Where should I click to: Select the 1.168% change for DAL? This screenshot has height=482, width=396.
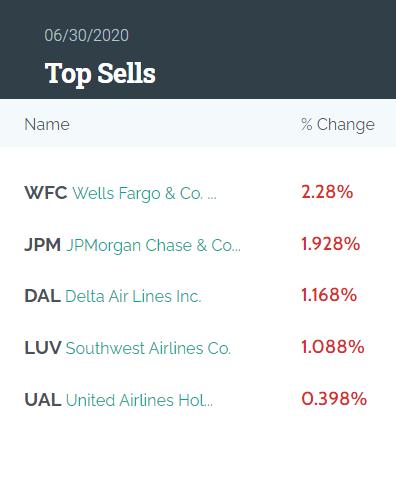[x=329, y=295]
